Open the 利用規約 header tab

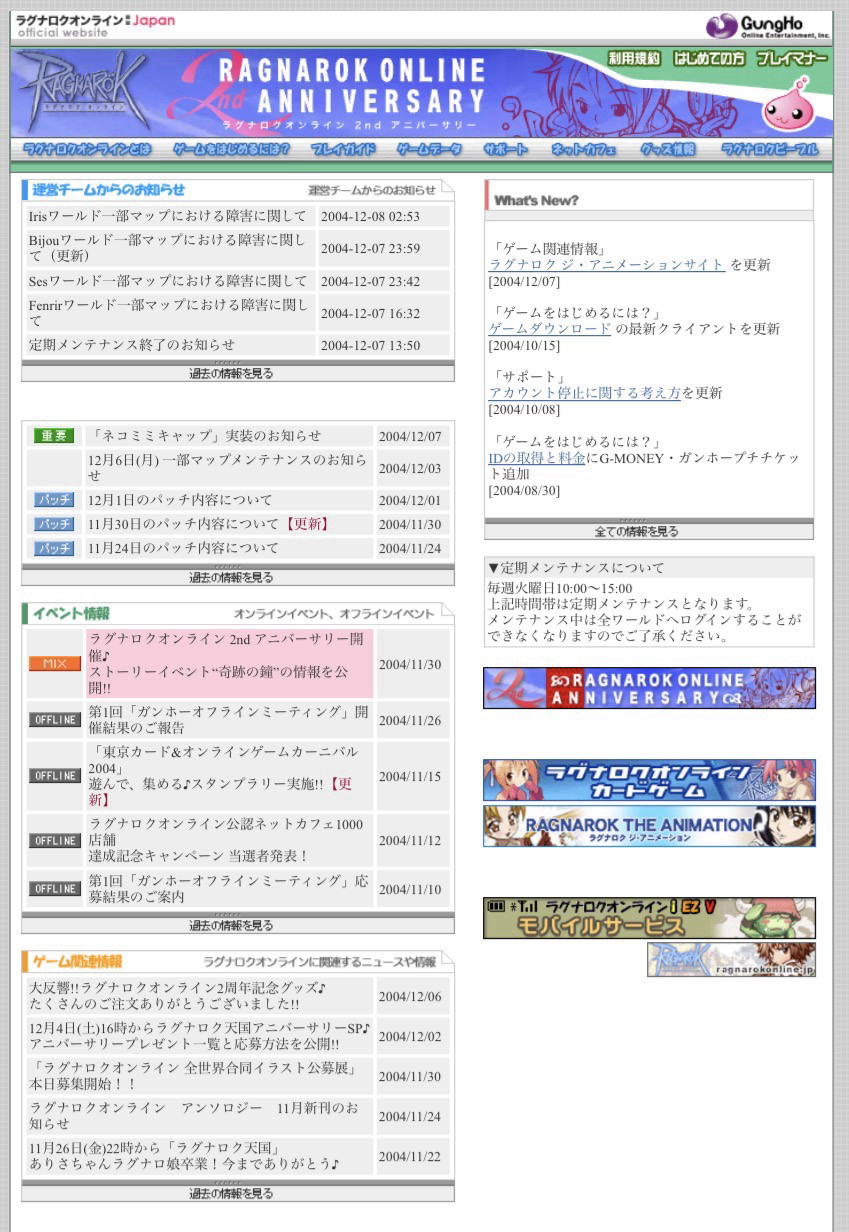[x=634, y=58]
